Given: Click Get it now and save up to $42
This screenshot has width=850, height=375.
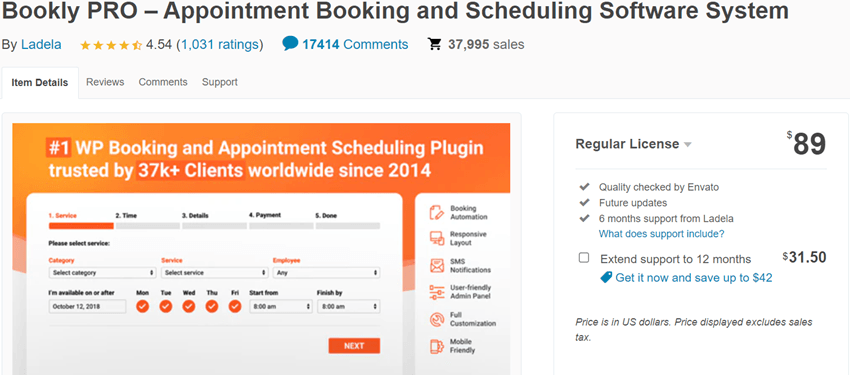Looking at the screenshot, I should click(x=694, y=278).
